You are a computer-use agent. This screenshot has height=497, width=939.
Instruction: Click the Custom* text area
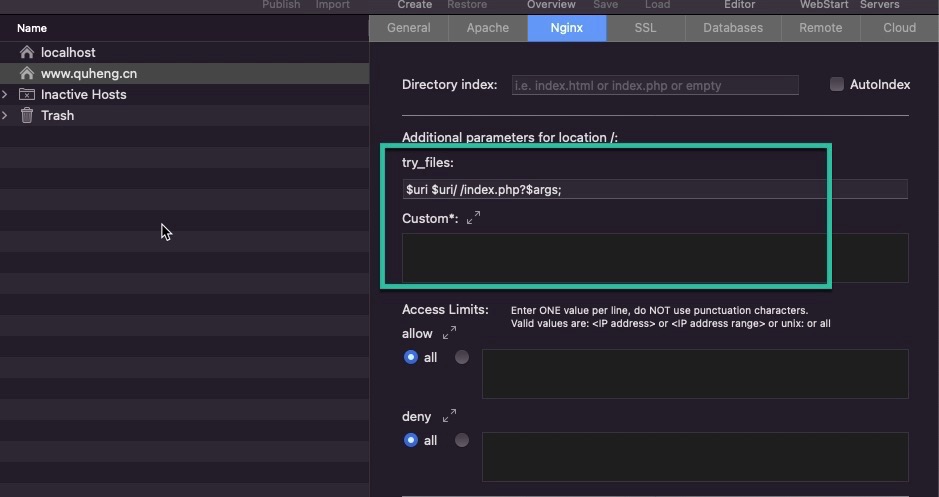[655, 257]
